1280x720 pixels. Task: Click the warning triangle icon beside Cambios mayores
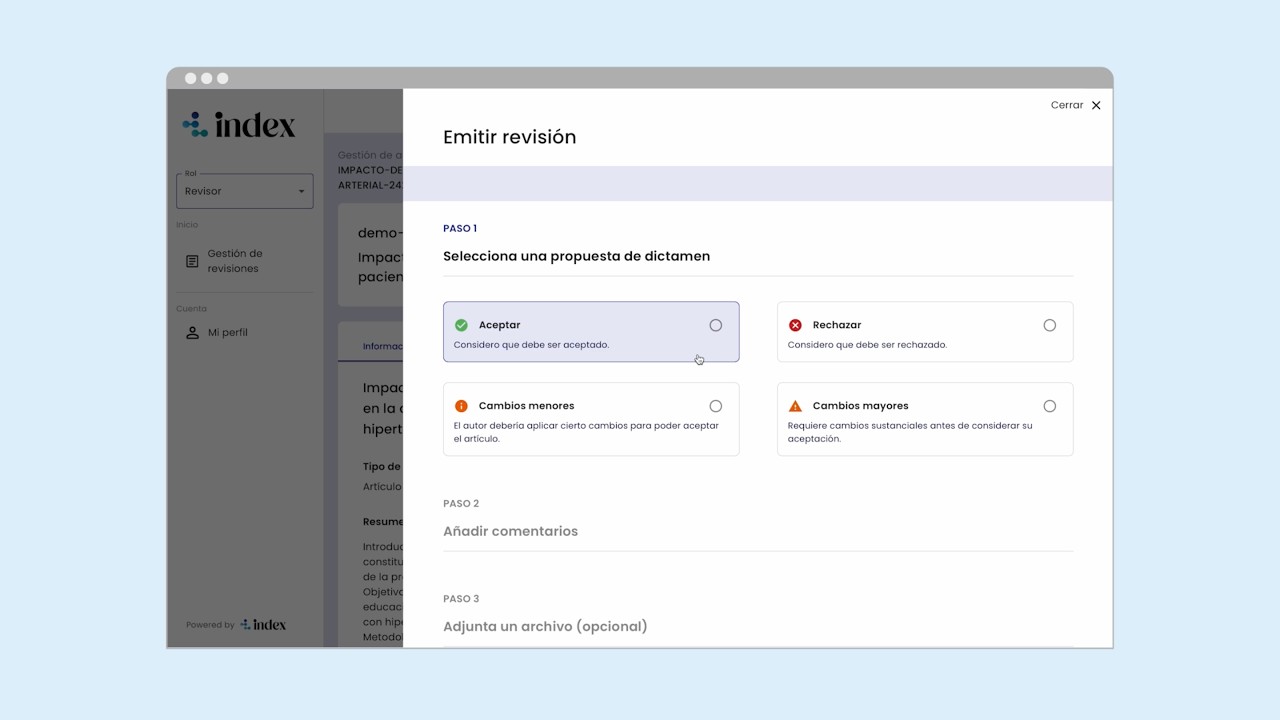795,406
